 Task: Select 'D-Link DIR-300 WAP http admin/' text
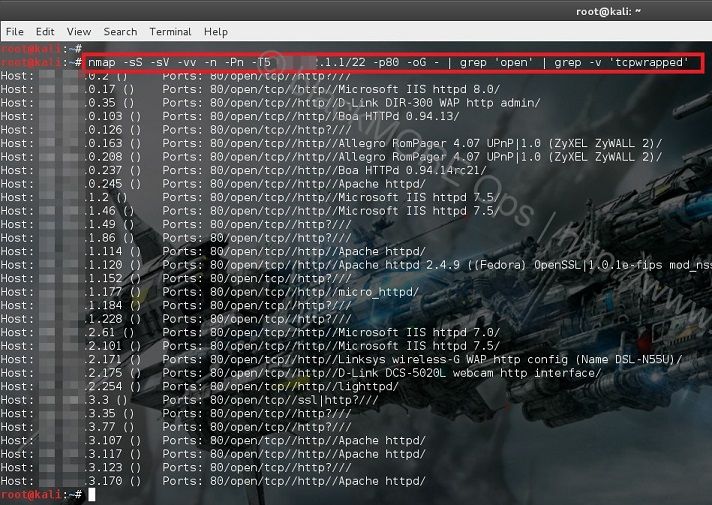coord(439,103)
